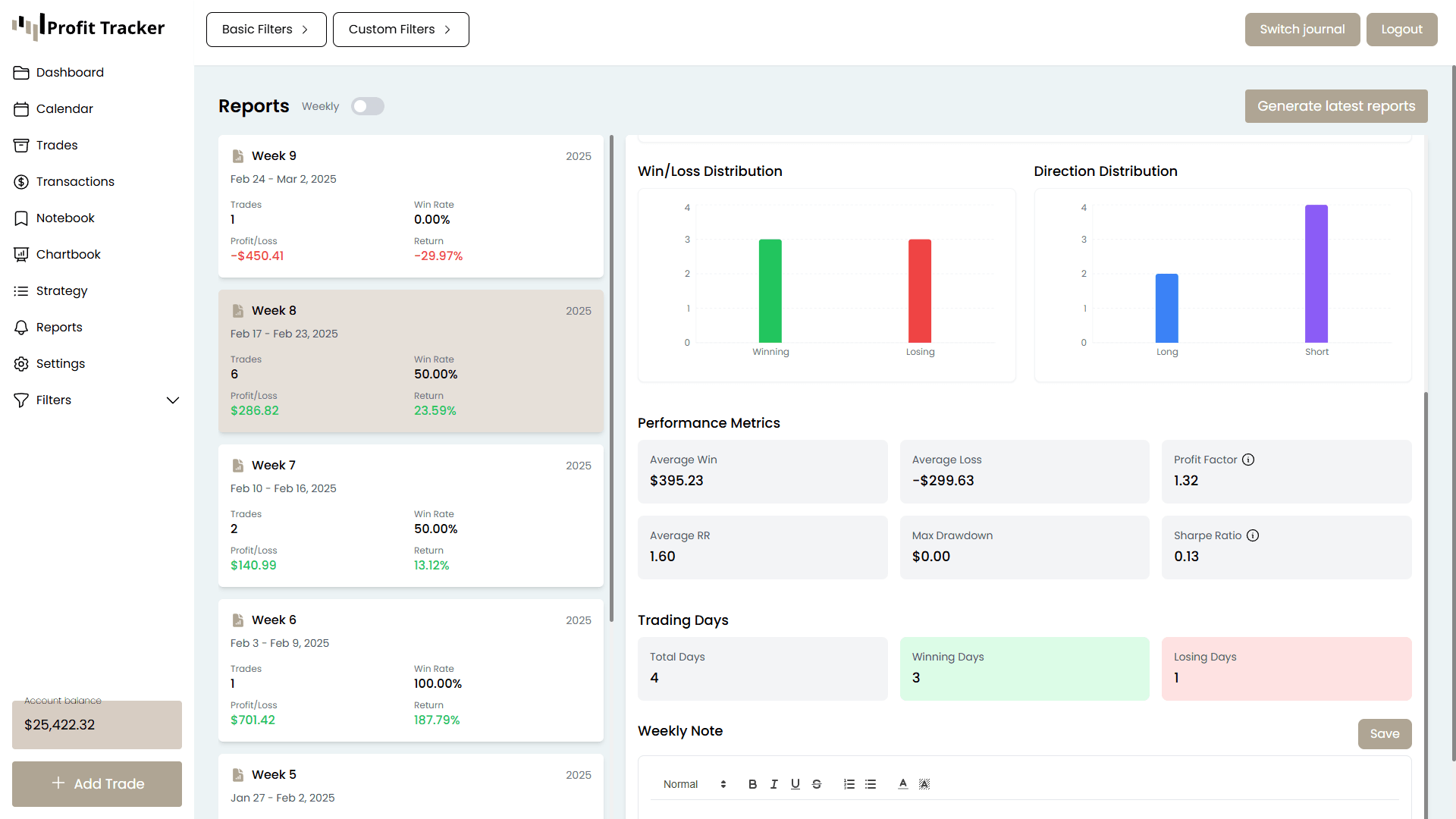This screenshot has height=819, width=1456.
Task: Collapse the Filters sidebar section
Action: (173, 400)
